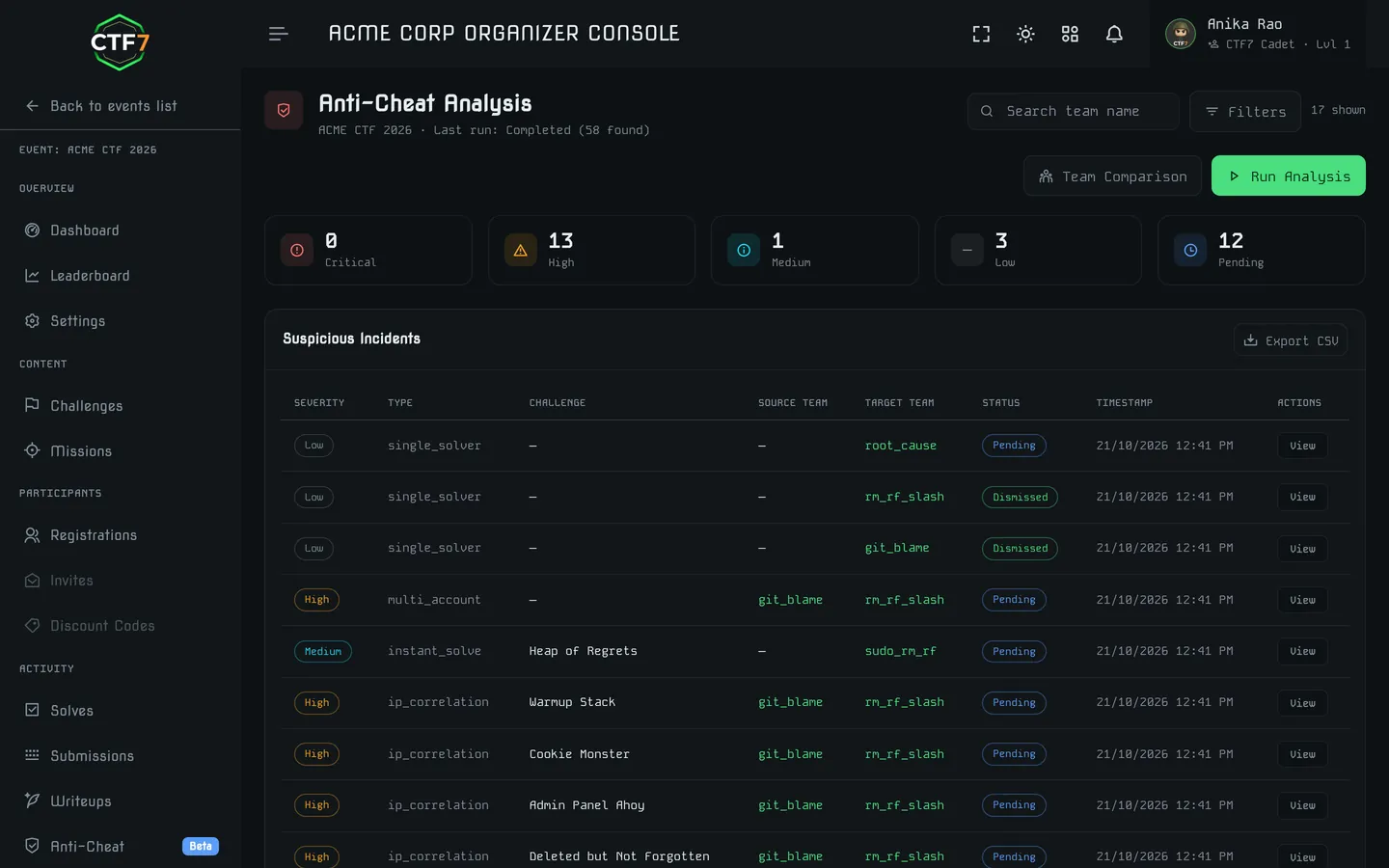View the Admin Panel Ahoy incident
This screenshot has height=868, width=1389.
point(1302,805)
